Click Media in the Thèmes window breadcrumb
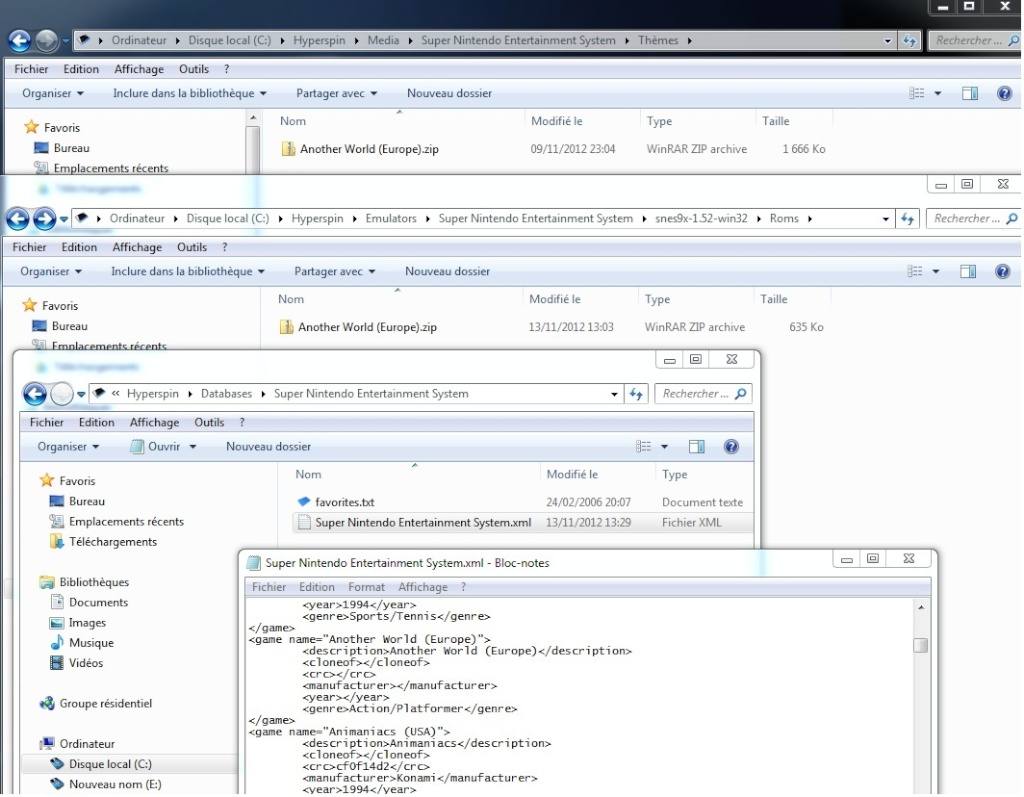The width and height of the screenshot is (1024, 797). [x=383, y=41]
